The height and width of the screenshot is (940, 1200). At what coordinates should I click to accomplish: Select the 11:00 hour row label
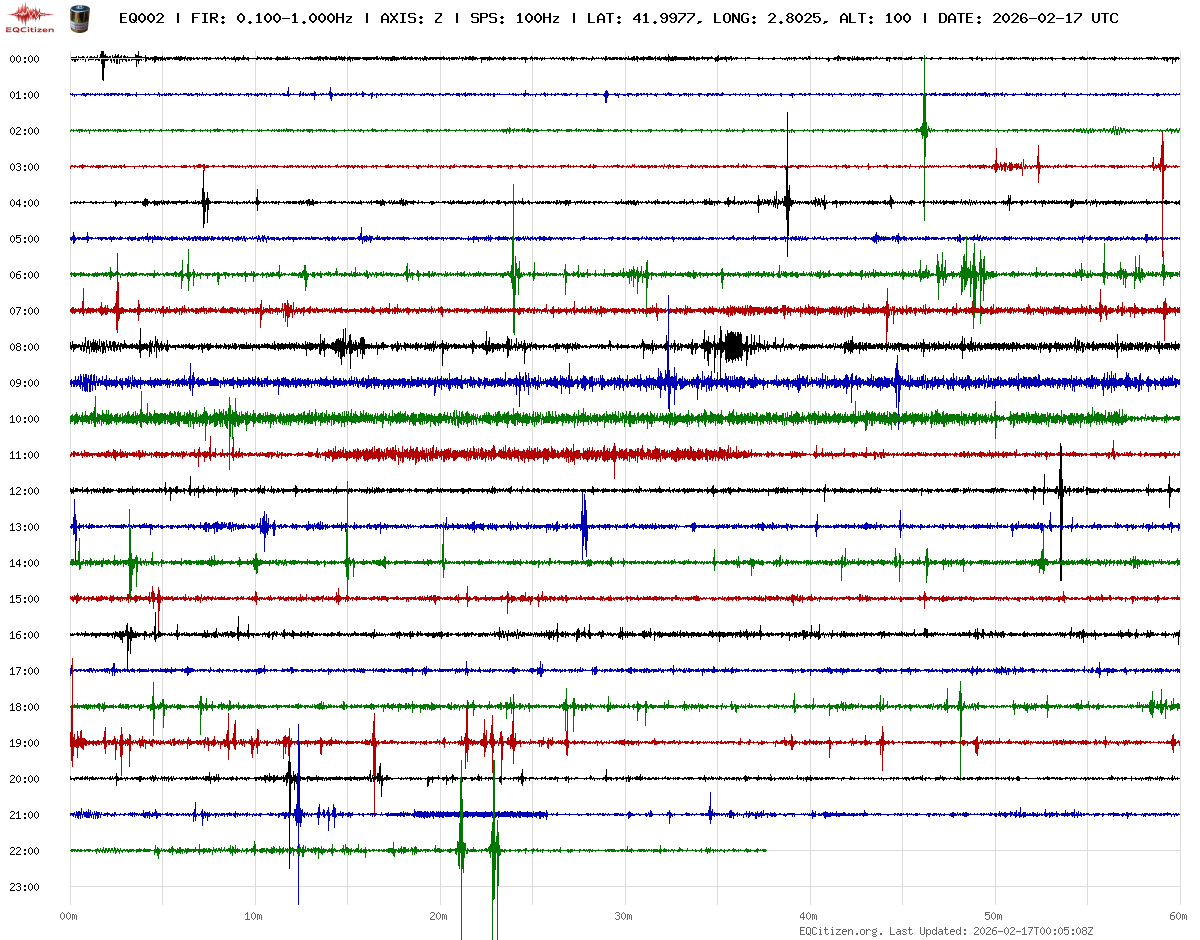coord(24,455)
